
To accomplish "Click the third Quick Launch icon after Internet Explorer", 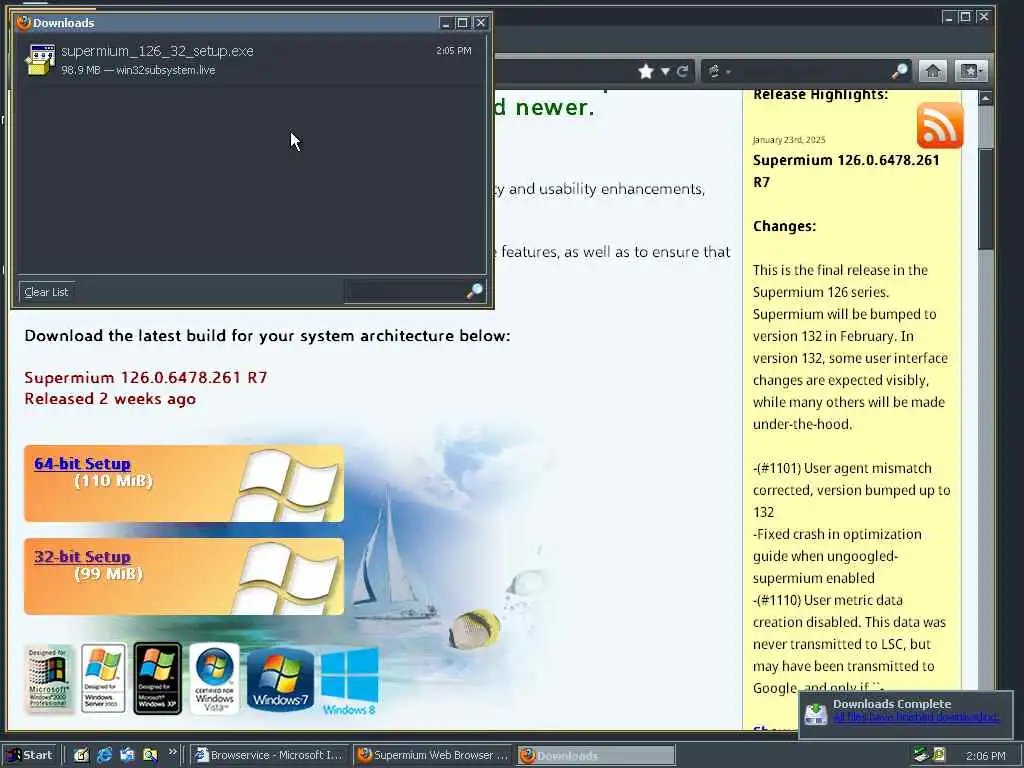I will pyautogui.click(x=127, y=755).
